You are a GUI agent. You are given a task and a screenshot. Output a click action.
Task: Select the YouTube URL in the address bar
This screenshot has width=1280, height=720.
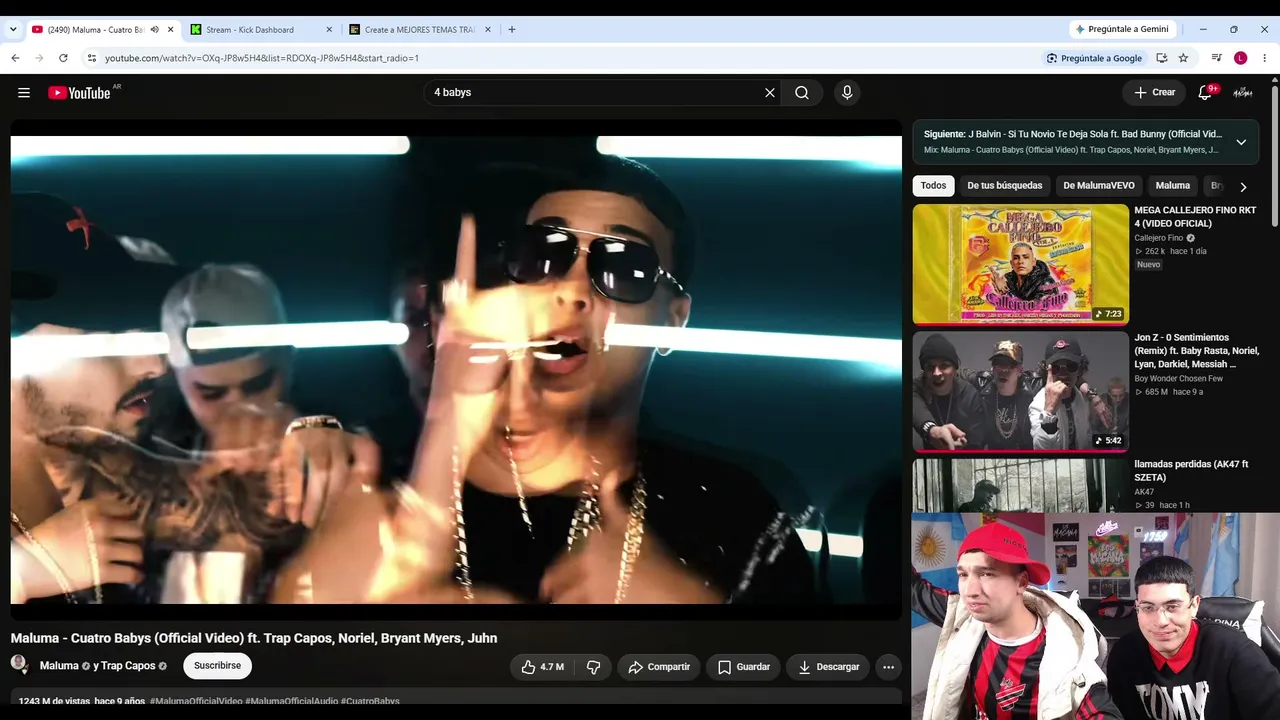[262, 58]
